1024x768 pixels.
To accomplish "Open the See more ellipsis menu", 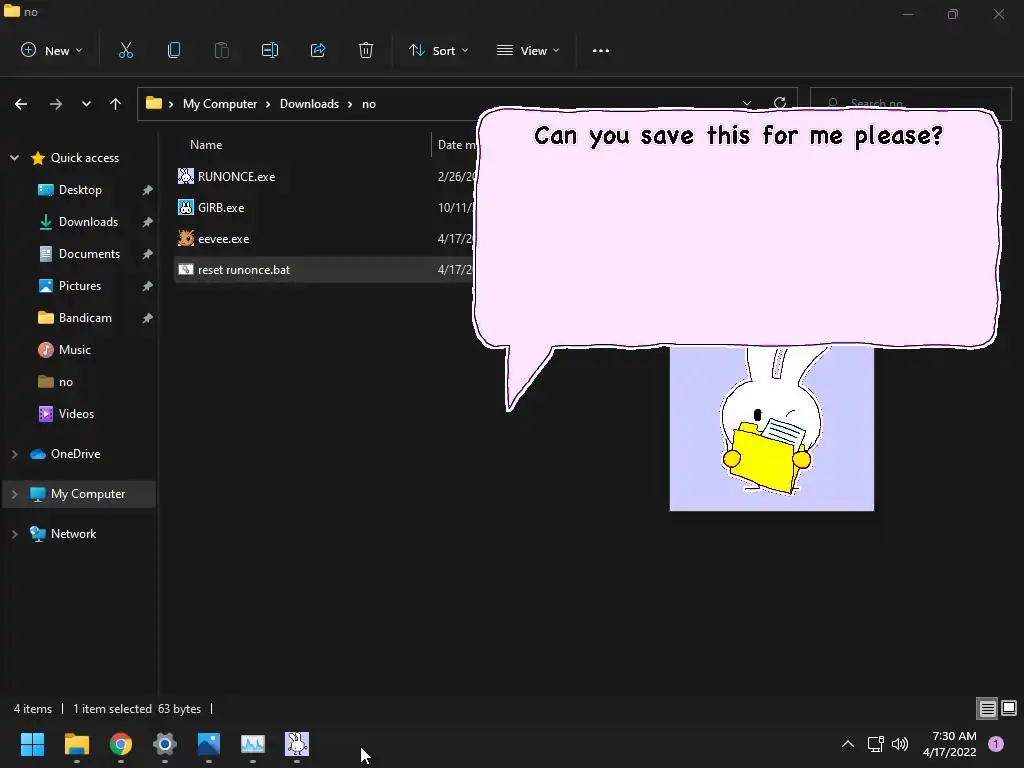I will (x=601, y=50).
